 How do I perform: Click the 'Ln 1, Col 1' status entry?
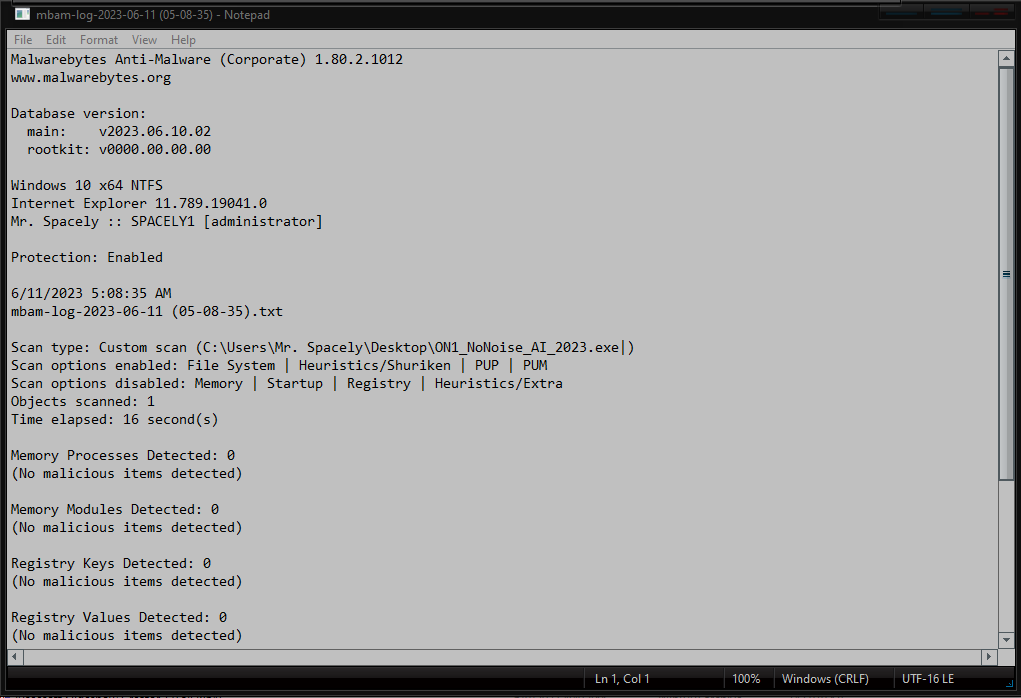click(622, 678)
